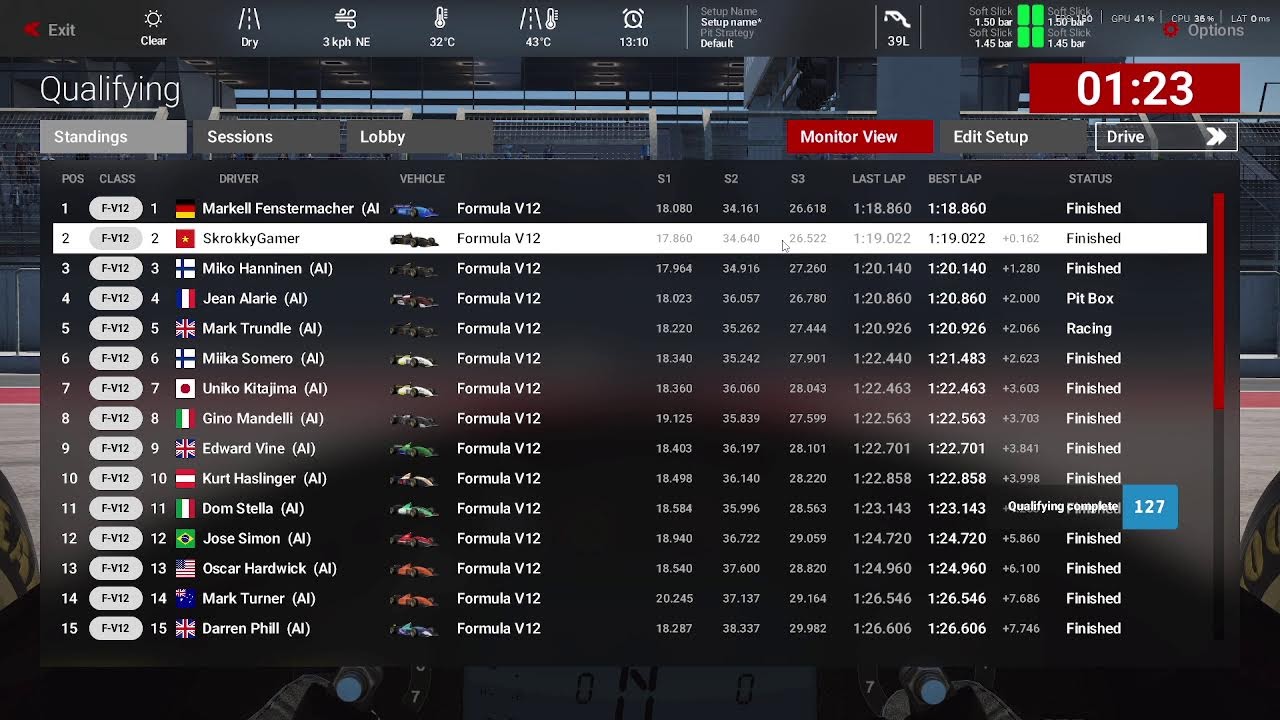Click the German flag for Markell Fenstermacher
Viewport: 1280px width, 720px height.
point(185,209)
